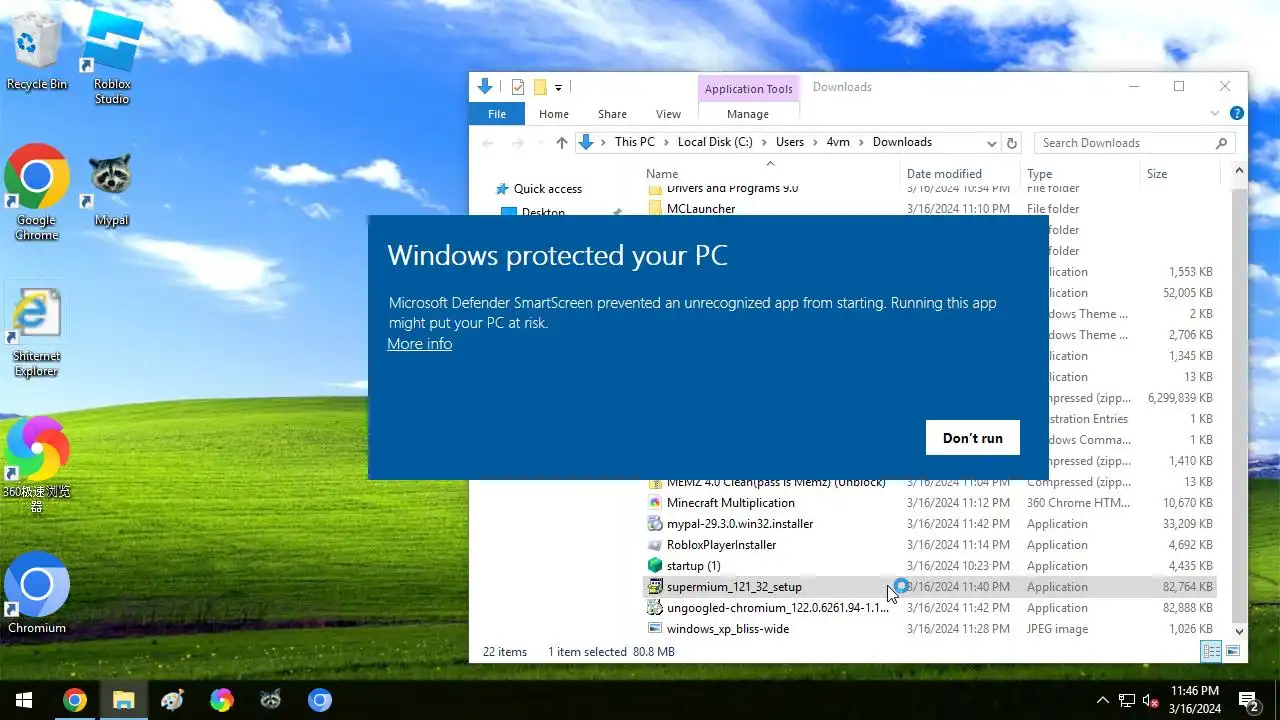Click the search magnifier icon
The width and height of the screenshot is (1280, 720).
1221,143
